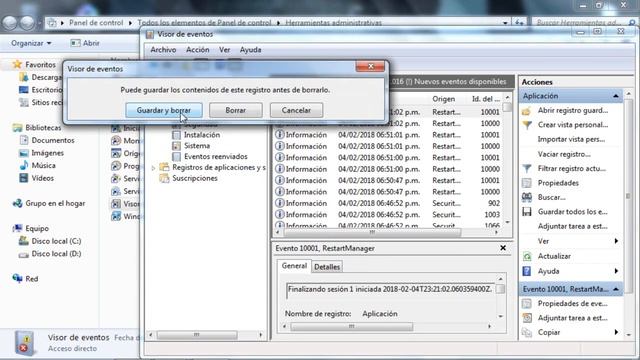Screen dimensions: 640x360
Task: Click Propiedades icon under Aplicación
Action: 527,183
